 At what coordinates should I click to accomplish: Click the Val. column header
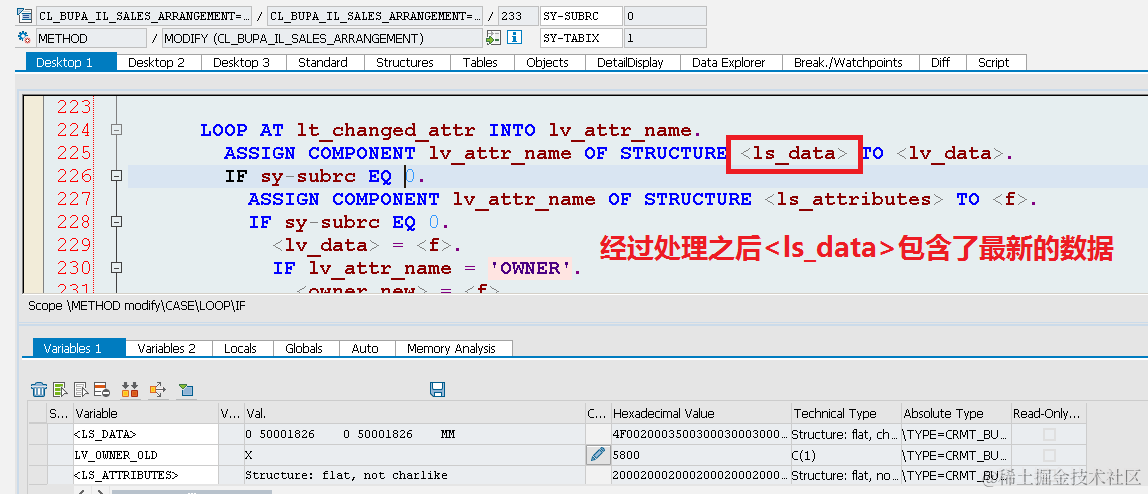point(414,413)
